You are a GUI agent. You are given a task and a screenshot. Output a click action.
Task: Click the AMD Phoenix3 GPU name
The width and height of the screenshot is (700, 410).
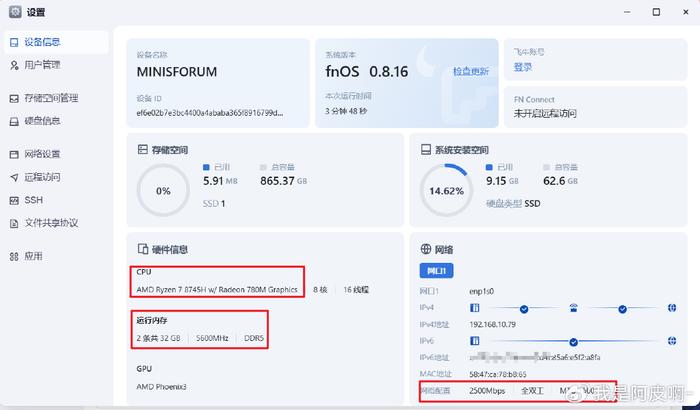click(x=161, y=386)
